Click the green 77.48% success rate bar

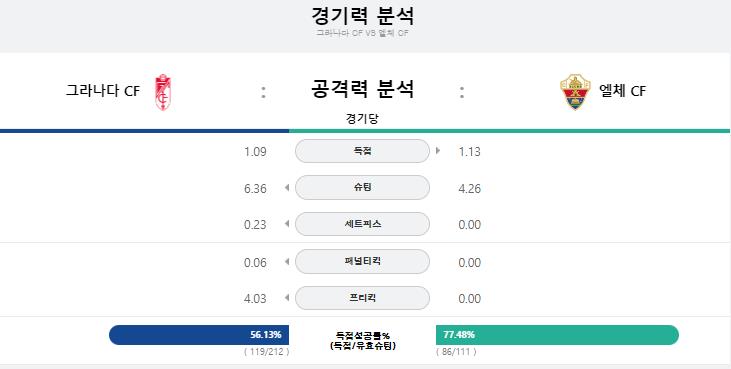(557, 335)
